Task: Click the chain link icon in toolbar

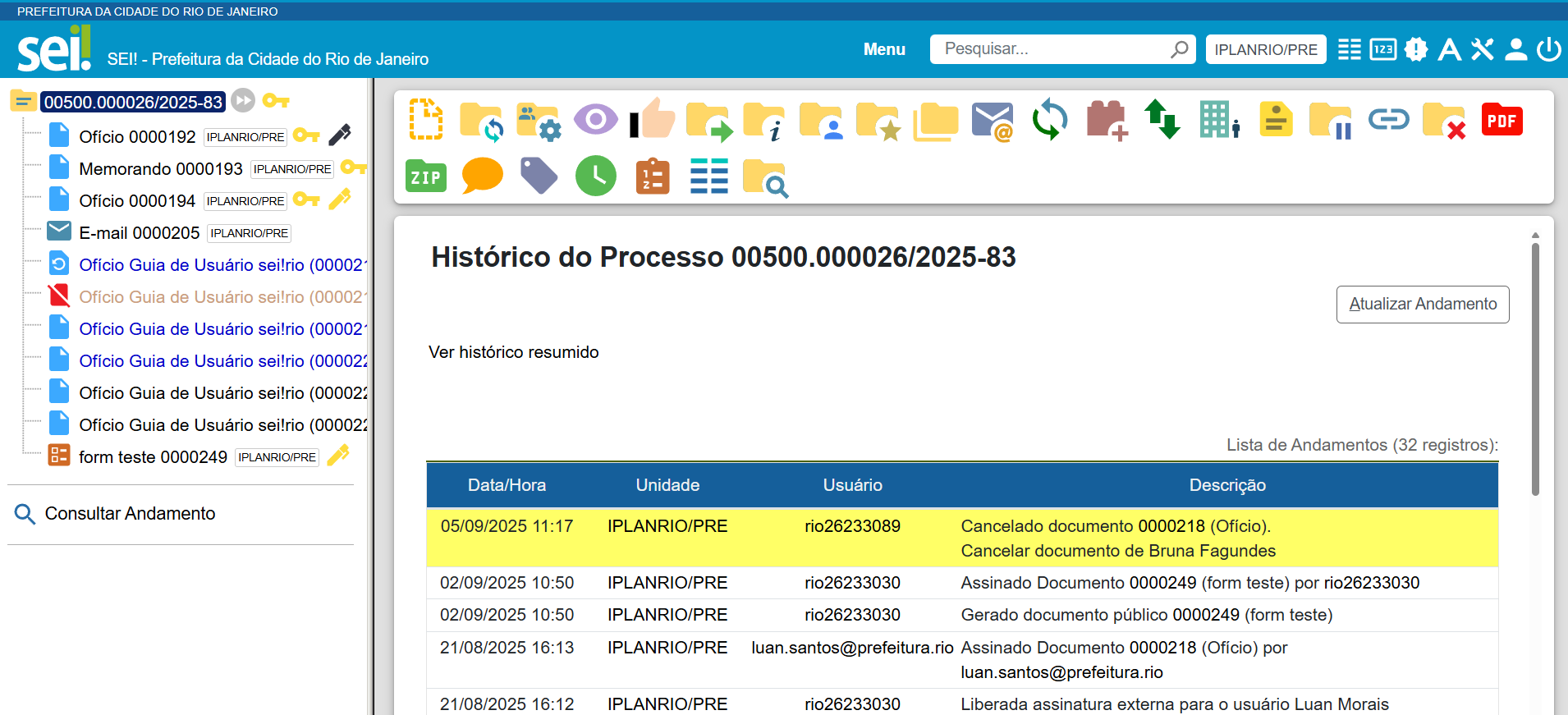Action: tap(1388, 120)
